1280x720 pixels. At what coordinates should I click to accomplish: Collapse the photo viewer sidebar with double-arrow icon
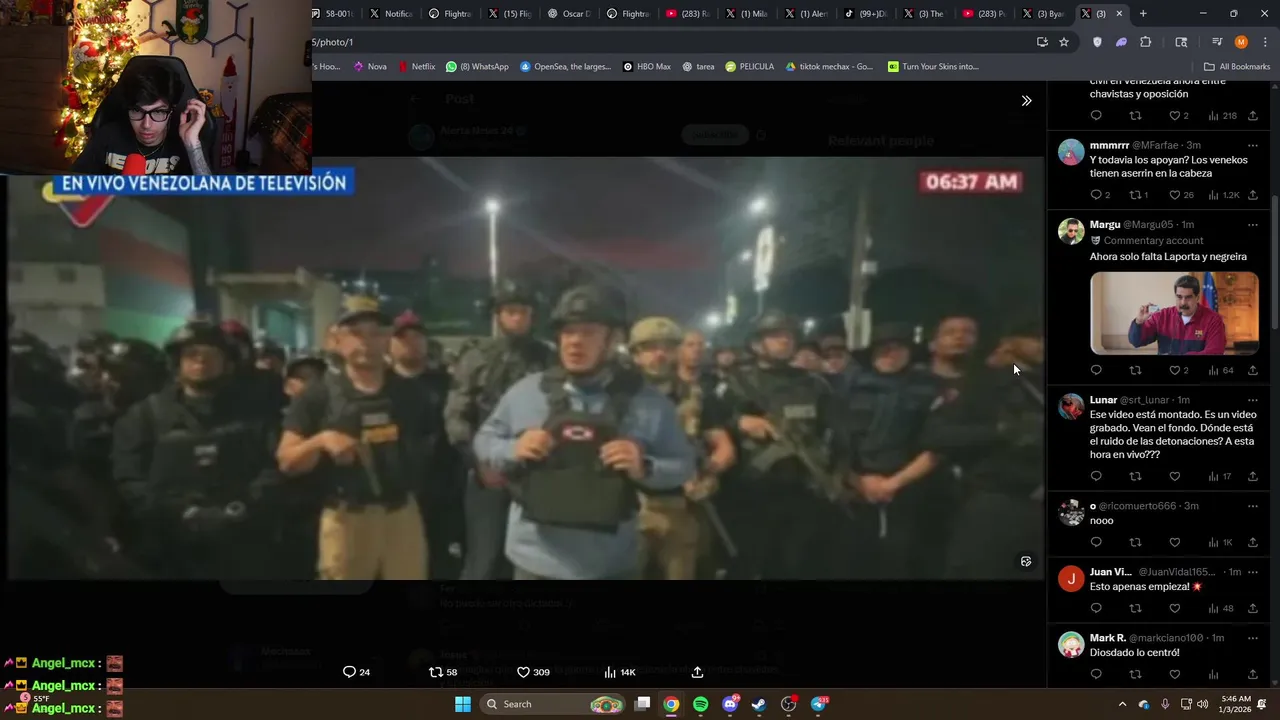pyautogui.click(x=1026, y=101)
